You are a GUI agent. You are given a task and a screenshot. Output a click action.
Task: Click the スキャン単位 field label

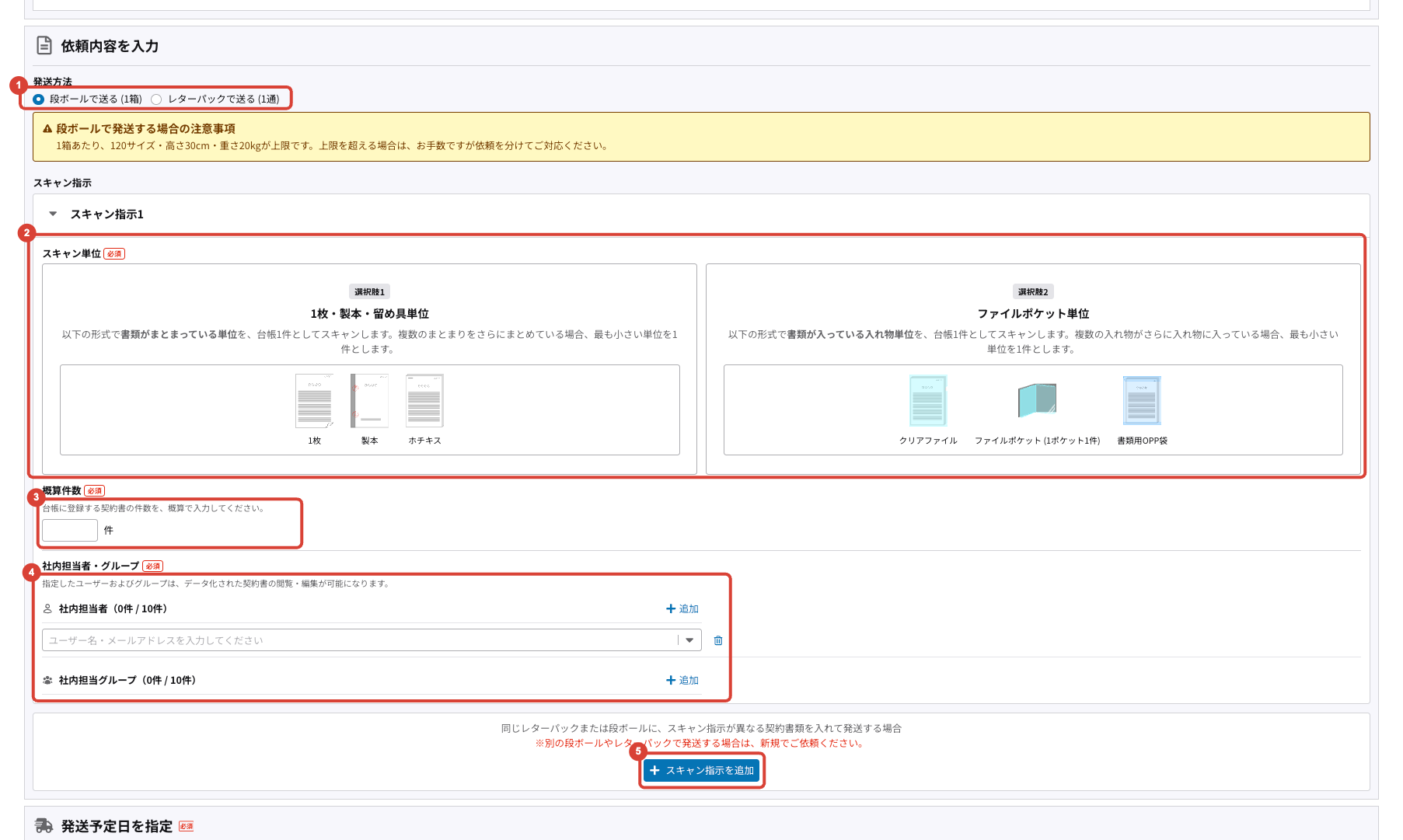pos(72,254)
